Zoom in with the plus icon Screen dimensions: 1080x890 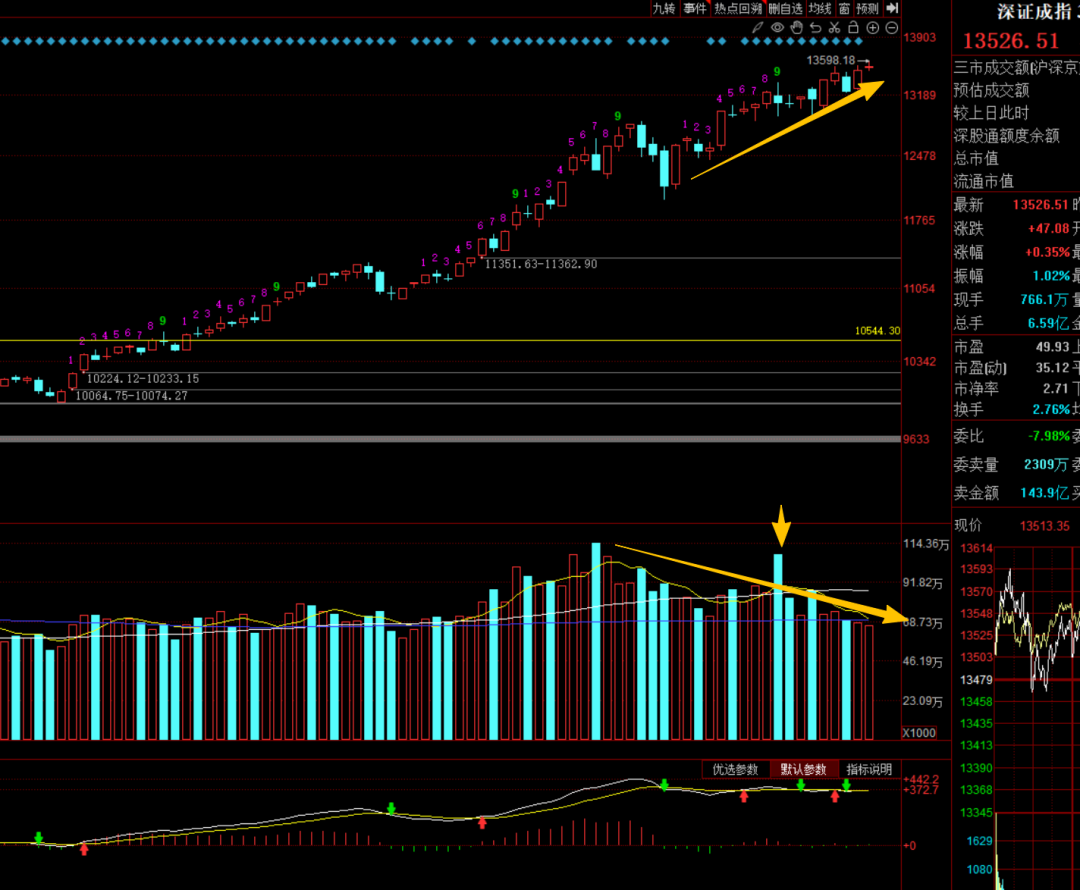(872, 28)
